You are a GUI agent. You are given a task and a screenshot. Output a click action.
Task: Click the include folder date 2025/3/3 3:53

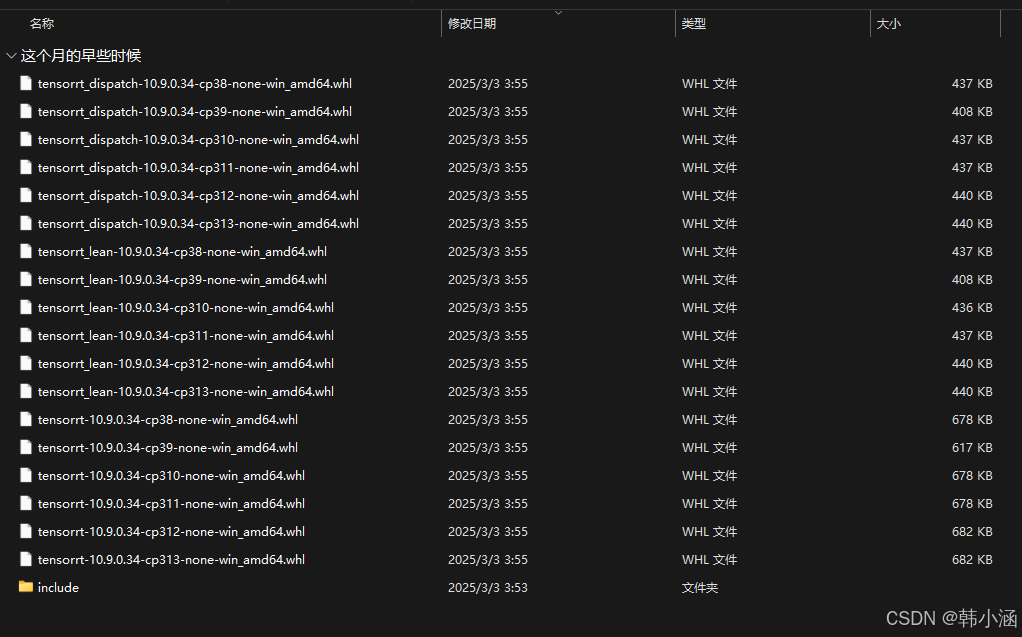[x=488, y=587]
